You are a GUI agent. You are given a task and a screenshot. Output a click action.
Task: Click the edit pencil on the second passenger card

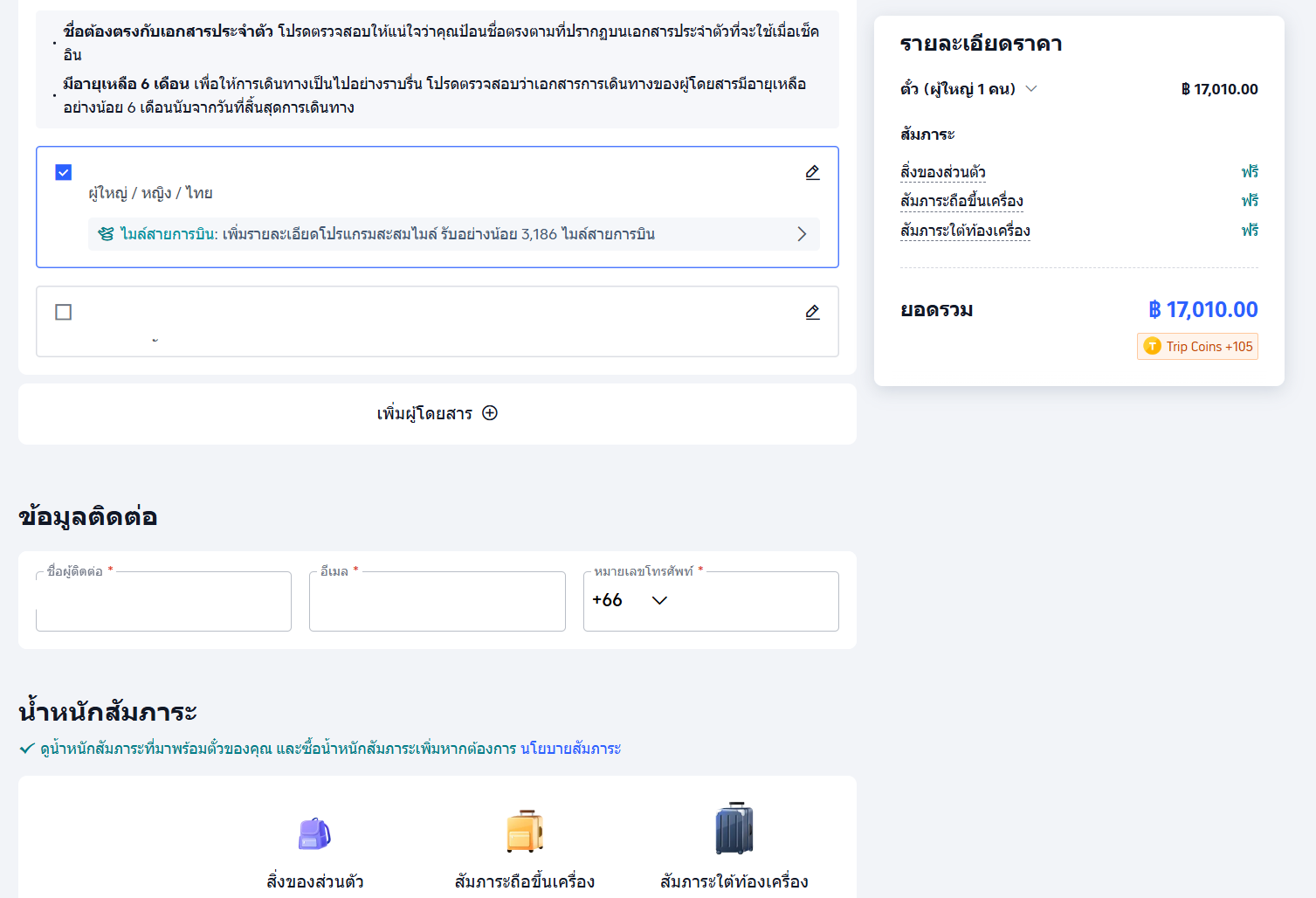(x=811, y=312)
